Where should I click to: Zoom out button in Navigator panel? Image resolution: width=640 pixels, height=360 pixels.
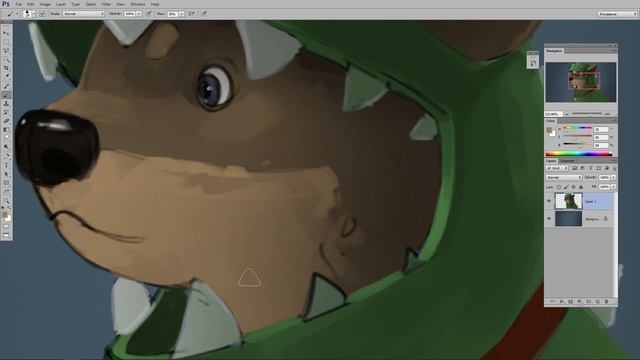[x=567, y=114]
